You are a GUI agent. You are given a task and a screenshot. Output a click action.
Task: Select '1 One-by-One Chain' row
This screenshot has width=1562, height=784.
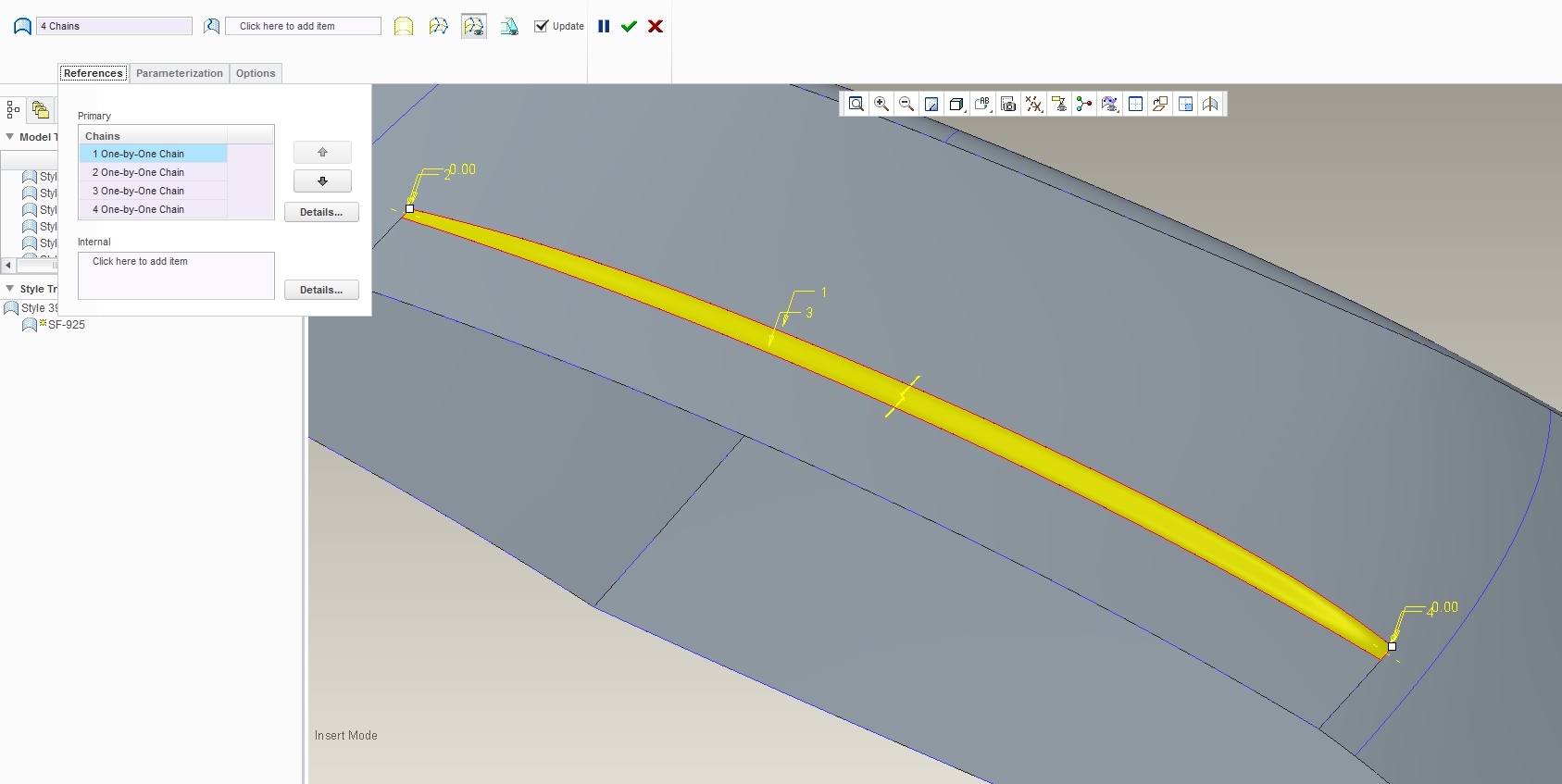(153, 154)
